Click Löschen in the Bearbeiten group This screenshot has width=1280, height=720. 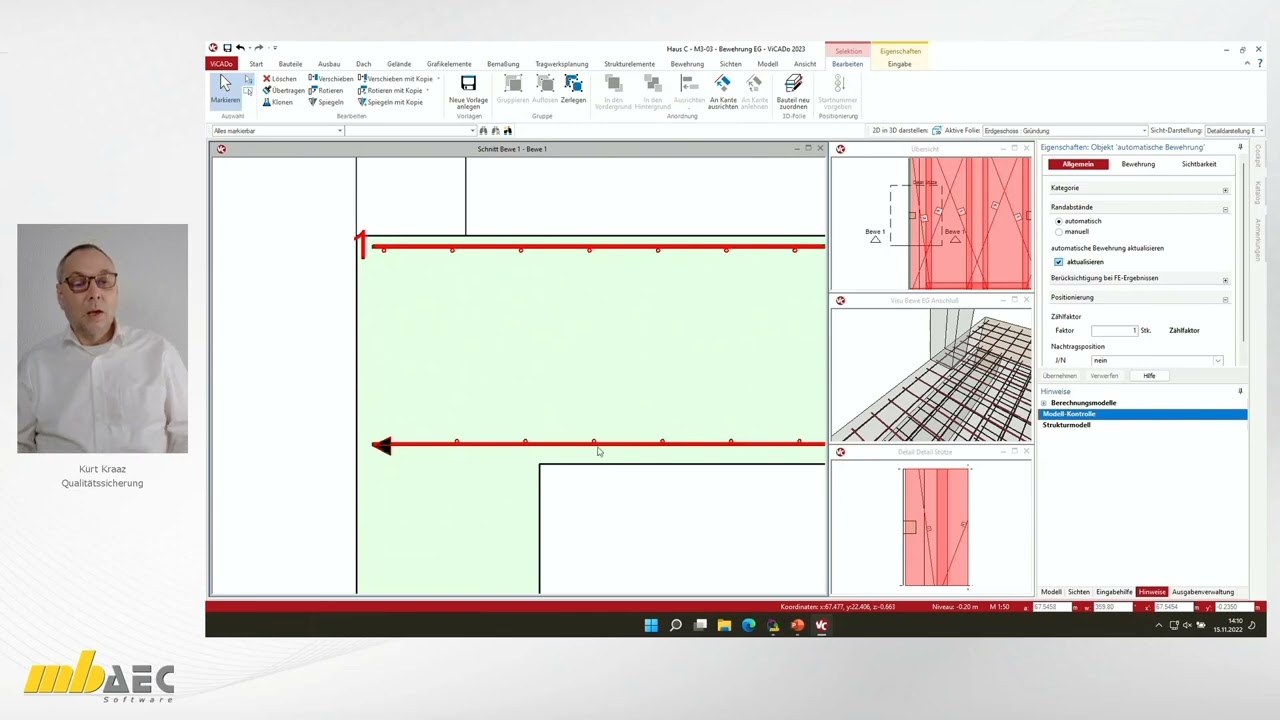(x=280, y=78)
